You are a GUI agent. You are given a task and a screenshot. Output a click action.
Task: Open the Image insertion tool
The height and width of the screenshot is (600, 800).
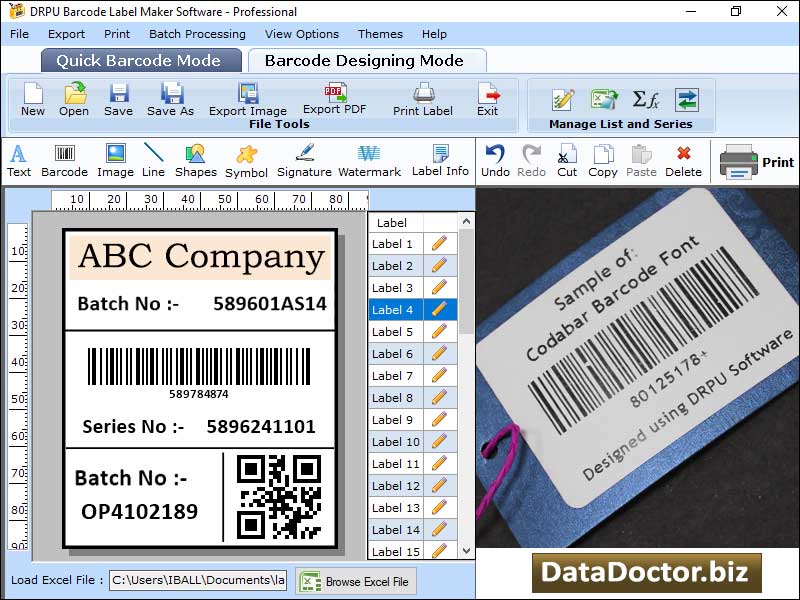click(114, 160)
